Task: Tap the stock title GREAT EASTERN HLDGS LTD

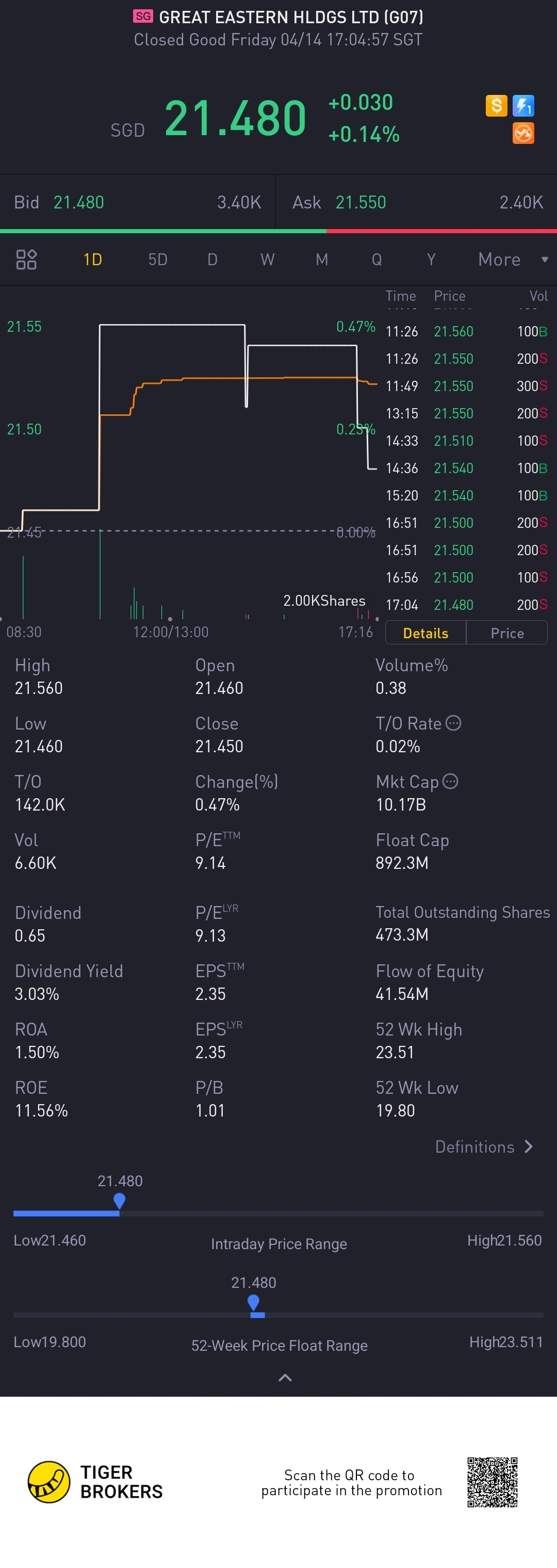Action: pyautogui.click(x=291, y=17)
